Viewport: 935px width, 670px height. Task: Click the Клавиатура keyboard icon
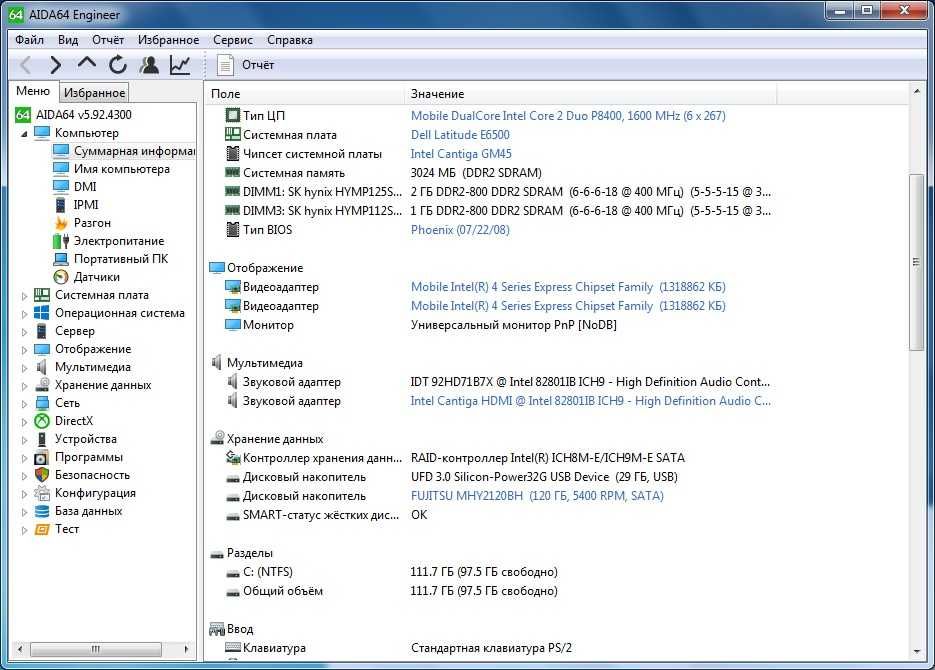pyautogui.click(x=233, y=647)
